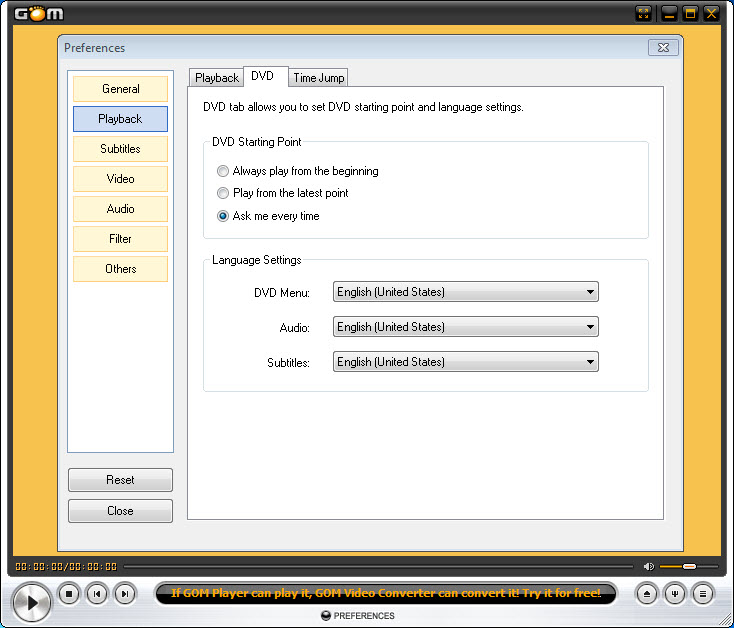Adjust the volume slider
Image resolution: width=734 pixels, height=628 pixels.
click(x=688, y=567)
